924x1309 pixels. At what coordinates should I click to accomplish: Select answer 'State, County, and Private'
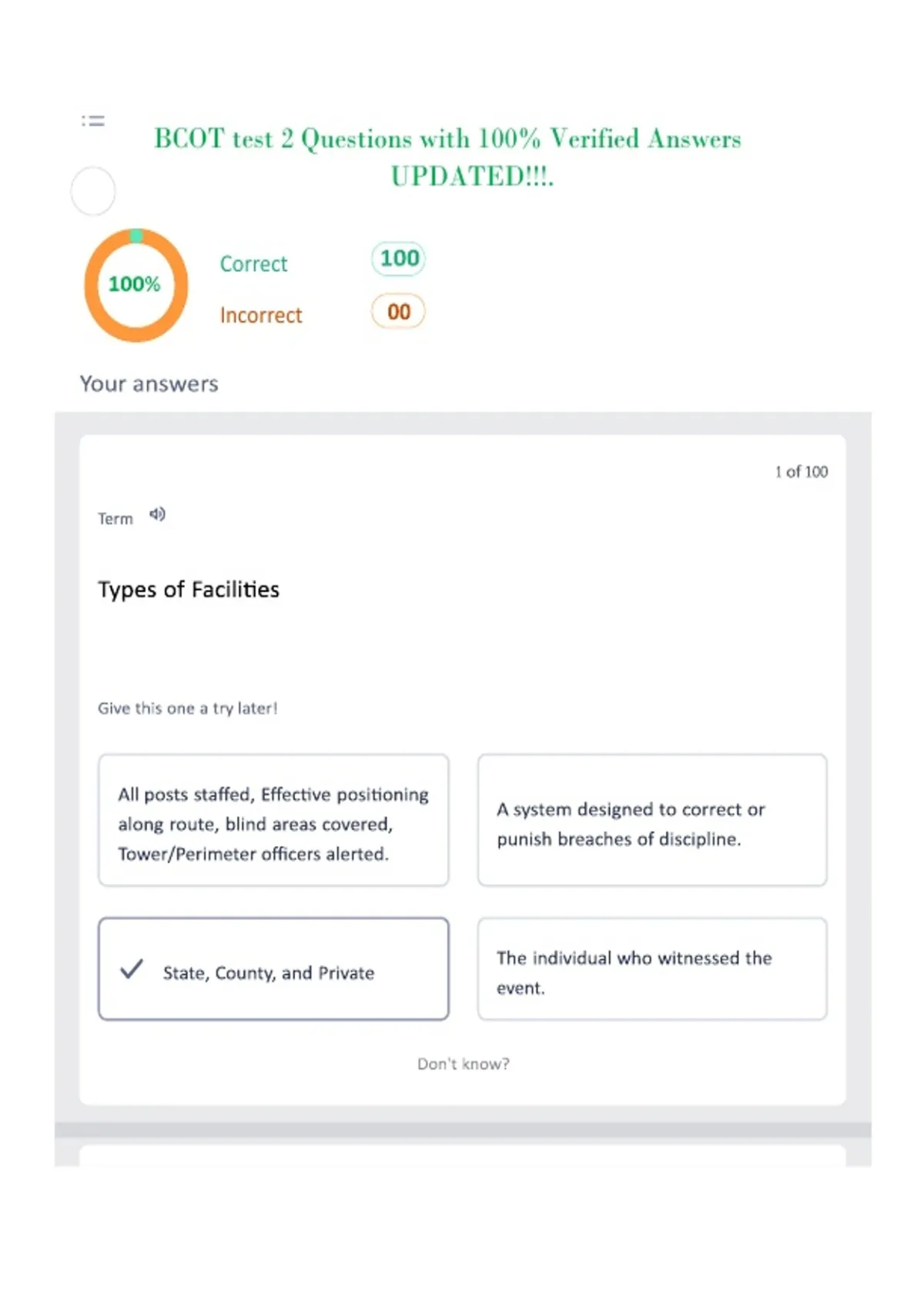[x=273, y=969]
